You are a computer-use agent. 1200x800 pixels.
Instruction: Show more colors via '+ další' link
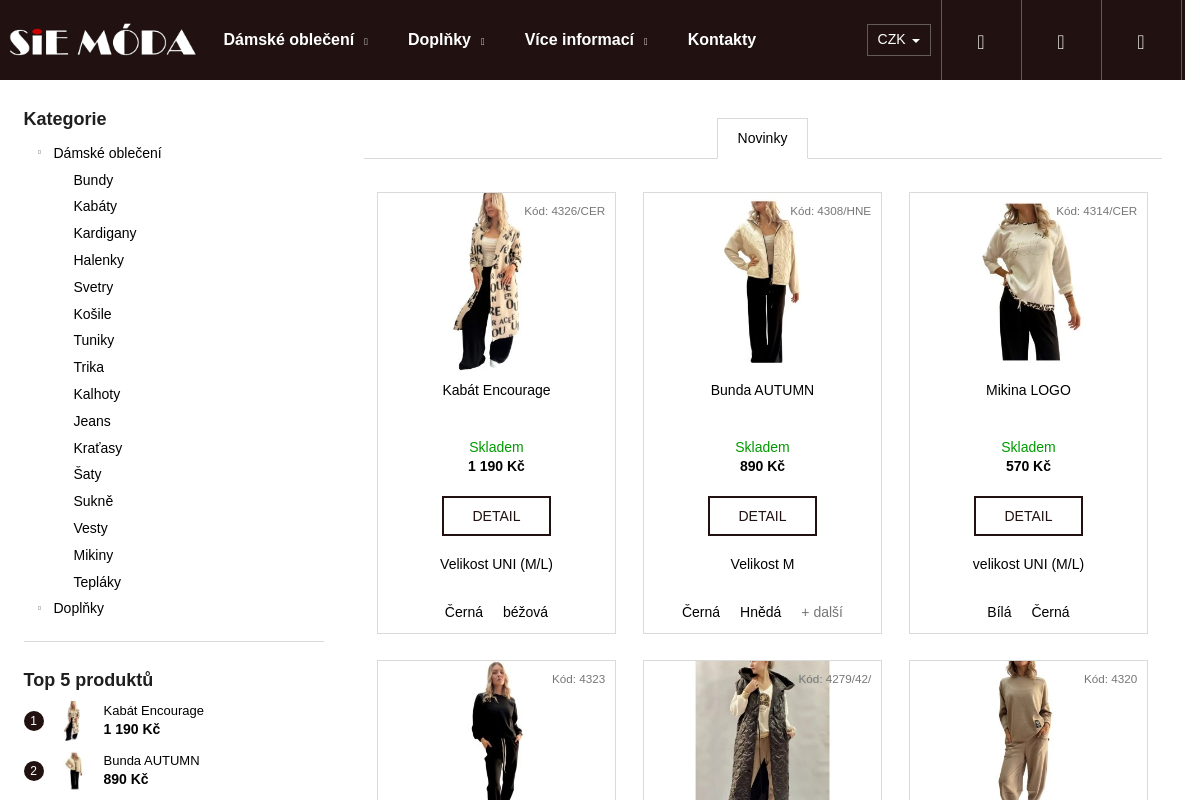(x=821, y=612)
